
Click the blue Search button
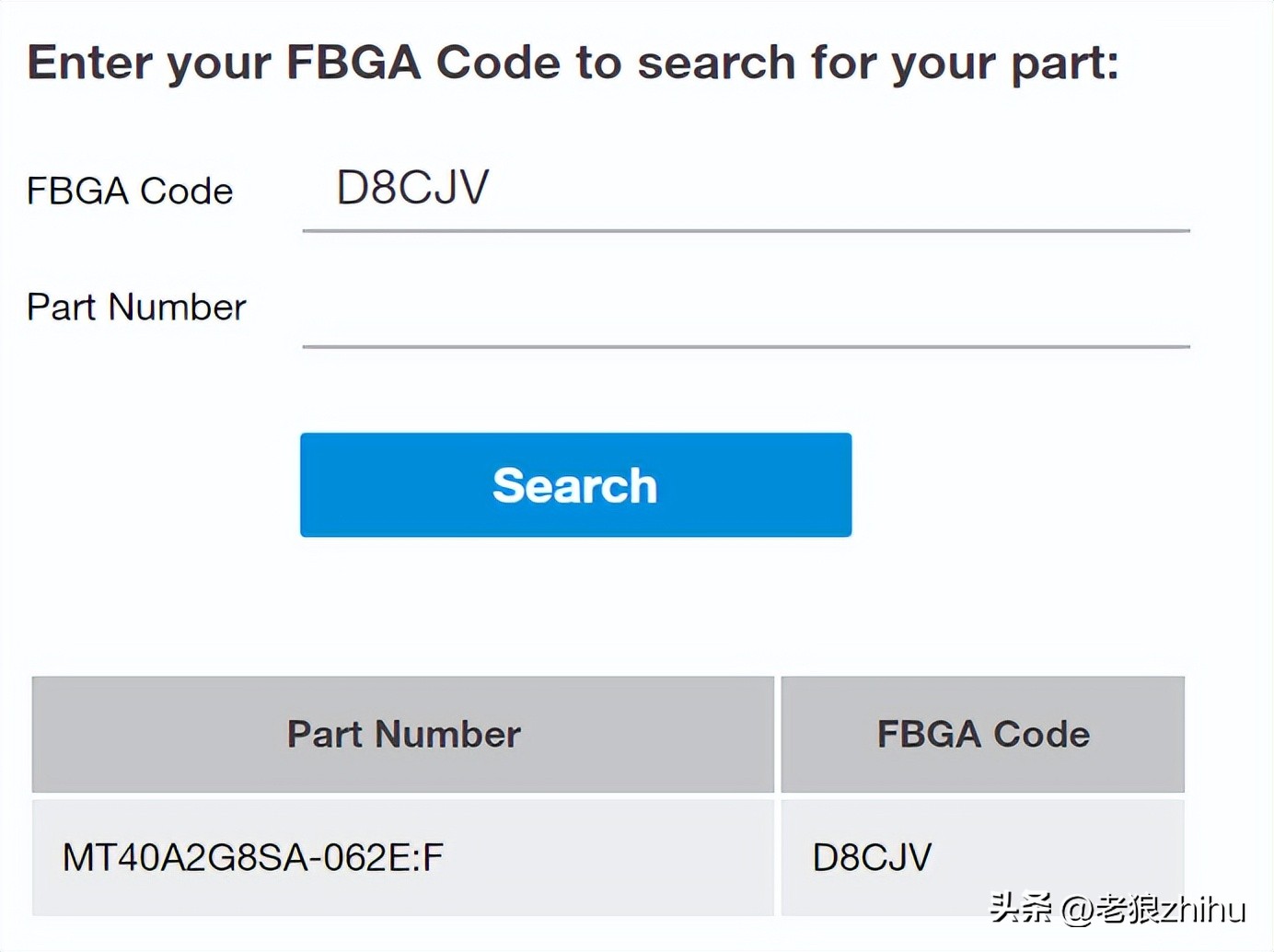[575, 484]
